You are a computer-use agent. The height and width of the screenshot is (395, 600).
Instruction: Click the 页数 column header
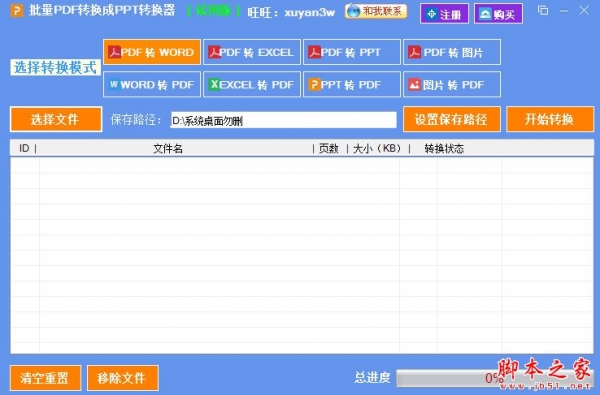point(329,148)
